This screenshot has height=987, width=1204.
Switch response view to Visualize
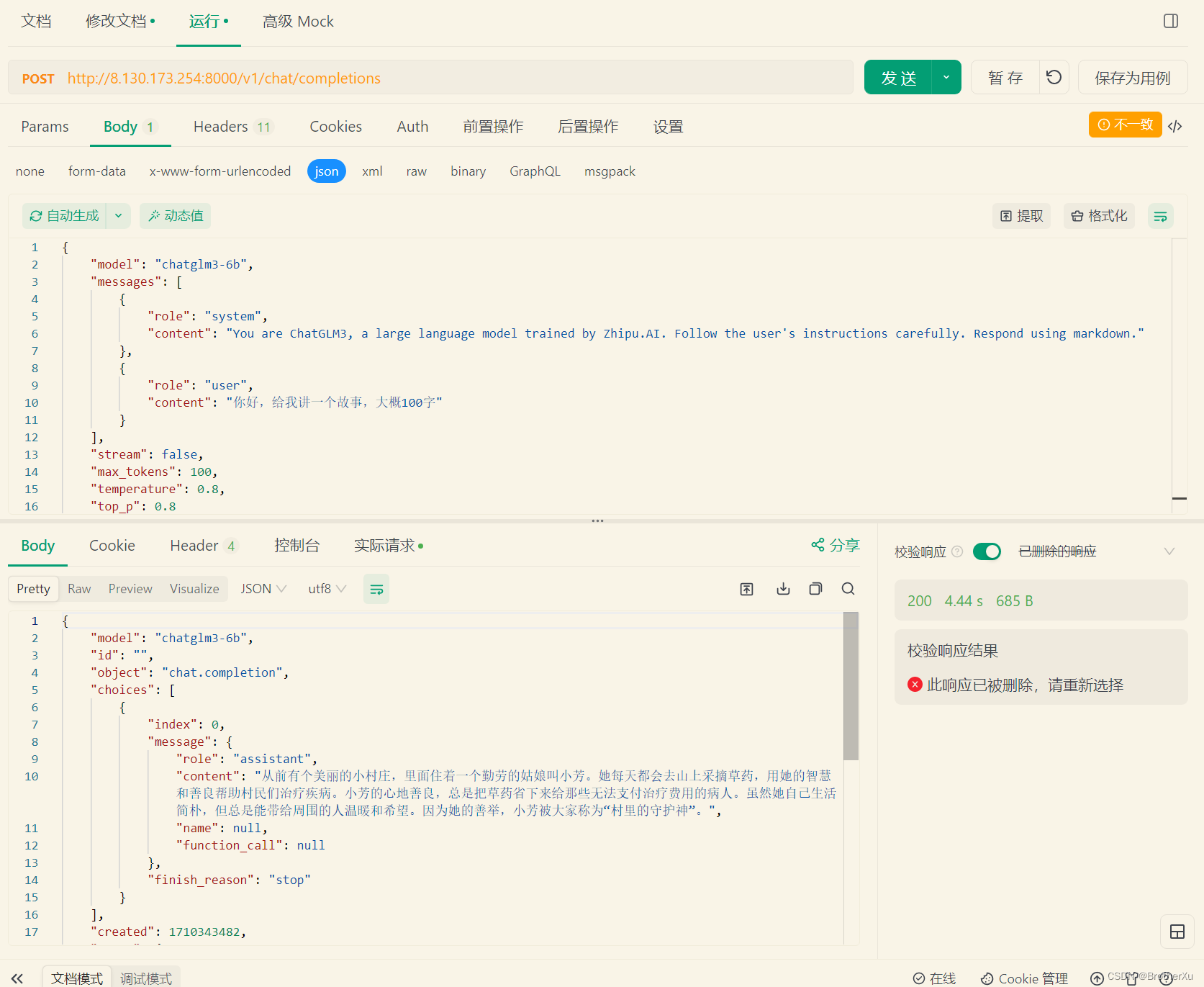[194, 589]
